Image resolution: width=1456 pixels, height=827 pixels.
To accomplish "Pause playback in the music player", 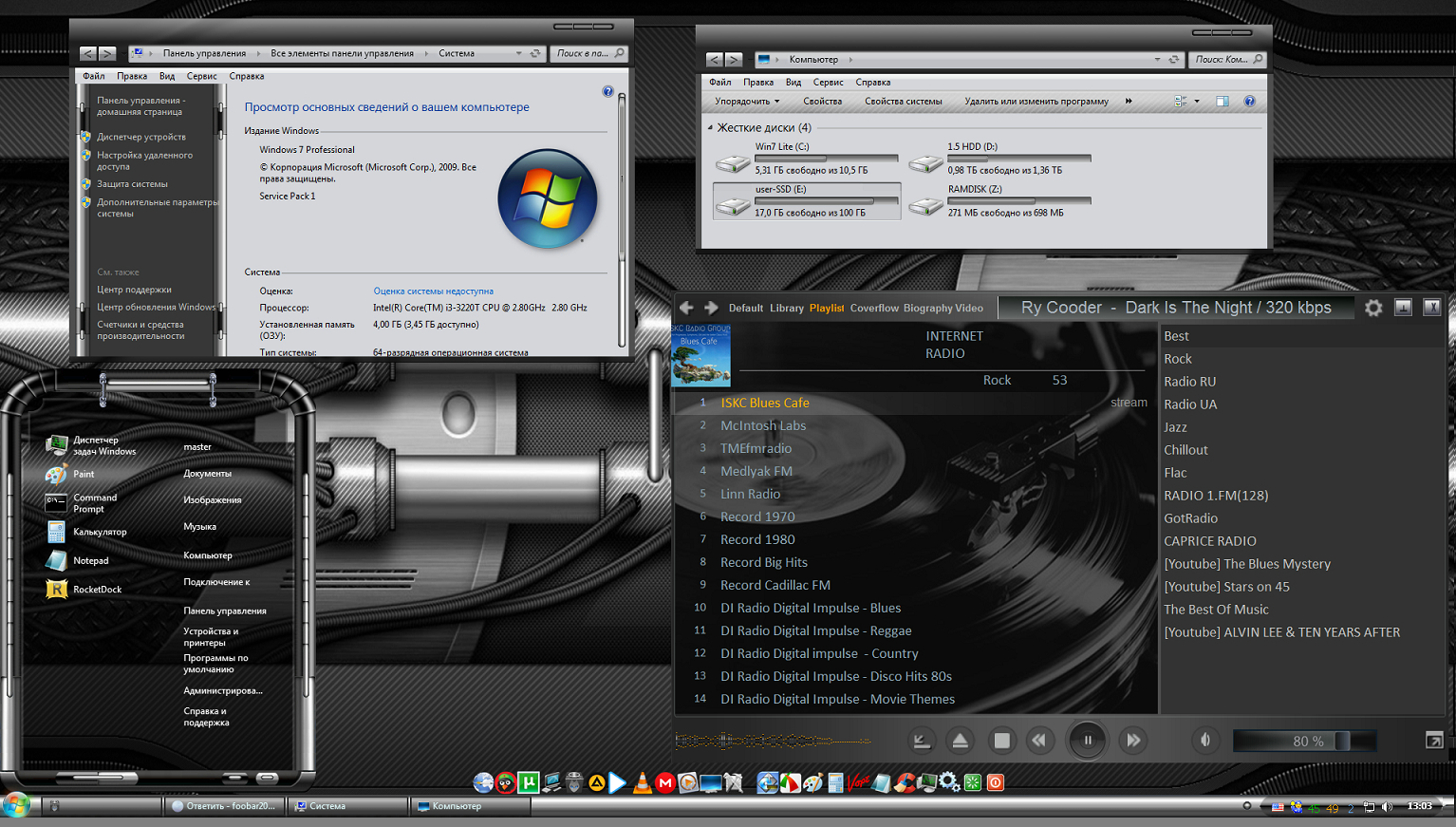I will click(x=1088, y=741).
